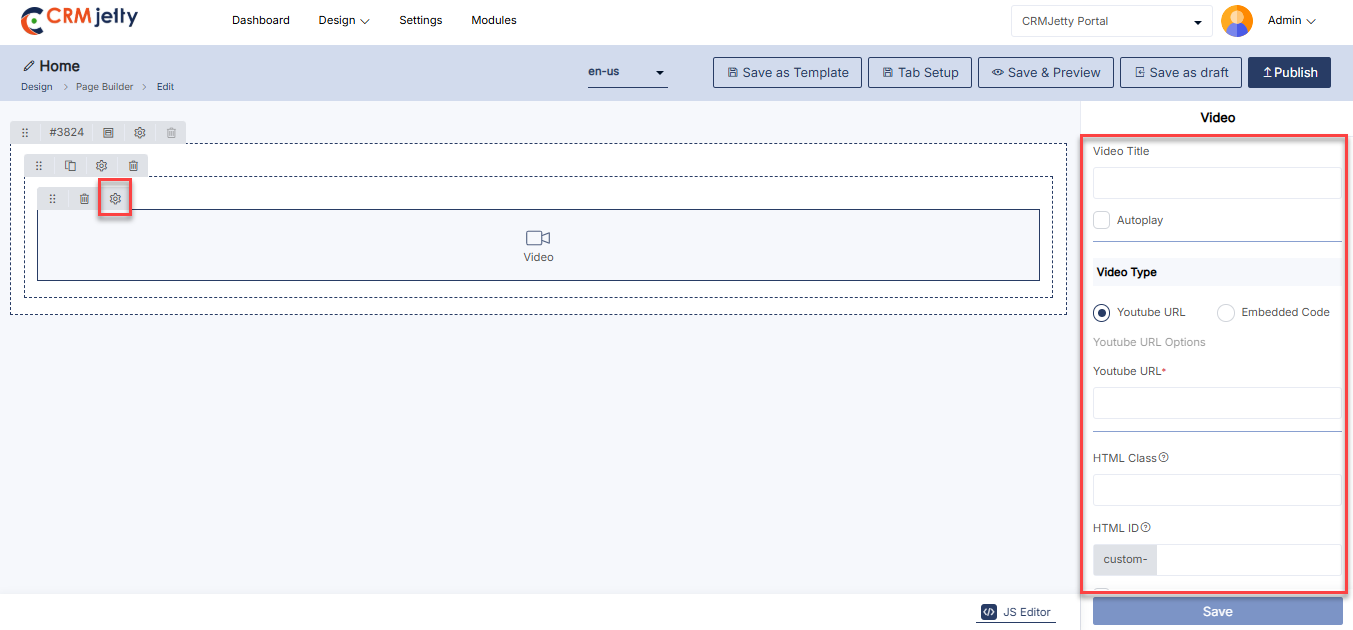Delete the Video widget using its trash icon
This screenshot has width=1353, height=630.
click(85, 199)
